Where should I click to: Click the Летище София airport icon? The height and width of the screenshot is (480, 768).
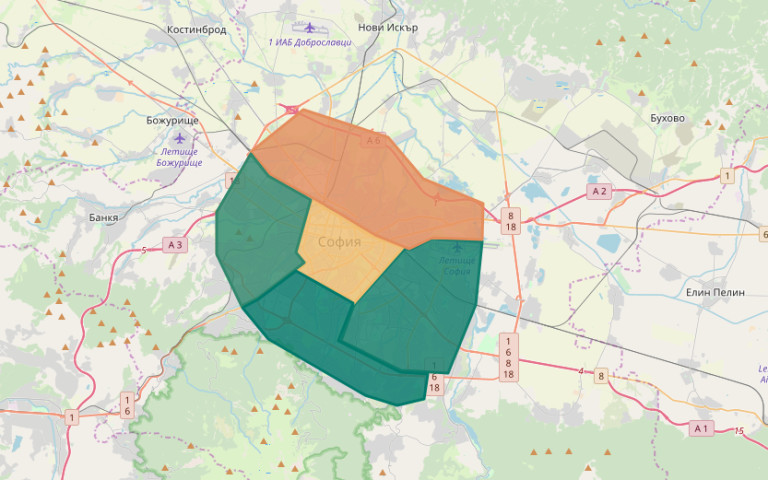459,247
